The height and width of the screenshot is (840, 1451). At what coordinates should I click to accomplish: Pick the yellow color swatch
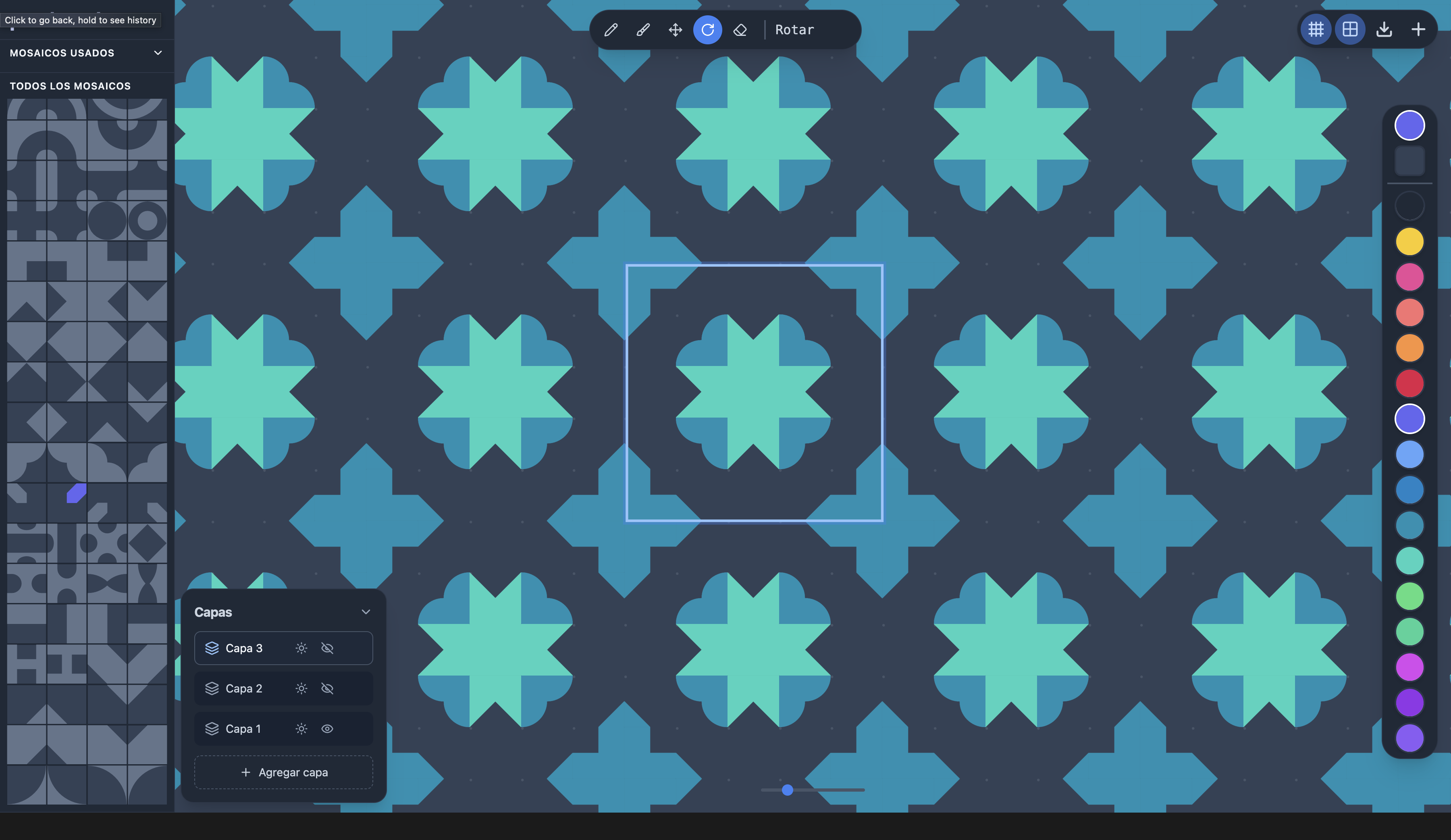coord(1409,241)
